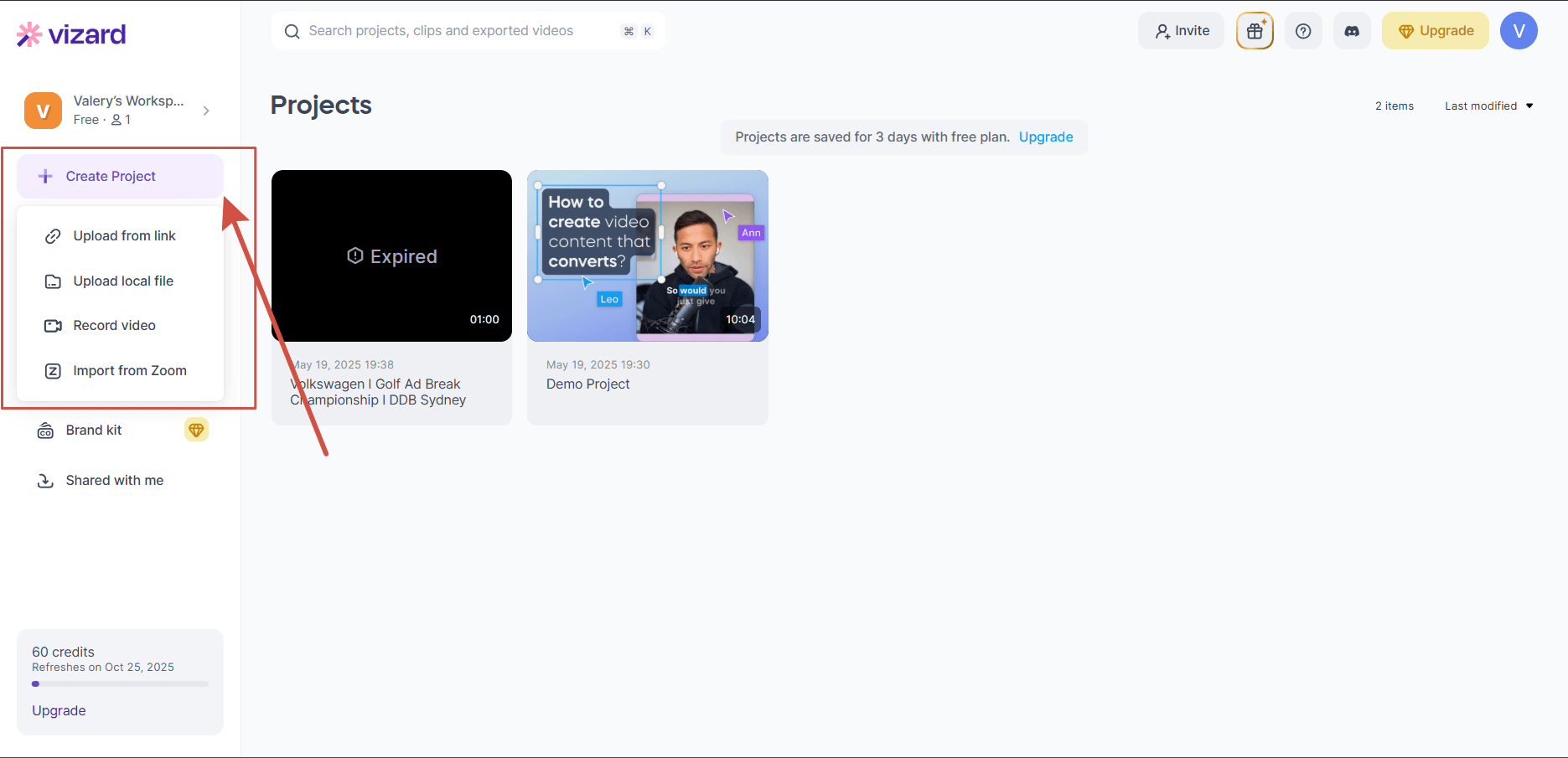Click the 2 items count
Image resolution: width=1568 pixels, height=758 pixels.
[x=1394, y=106]
